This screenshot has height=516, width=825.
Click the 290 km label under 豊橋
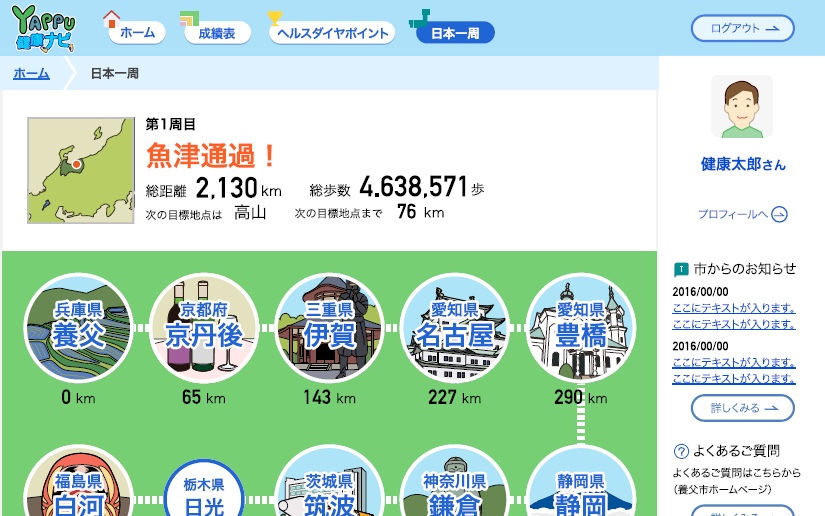click(x=581, y=397)
